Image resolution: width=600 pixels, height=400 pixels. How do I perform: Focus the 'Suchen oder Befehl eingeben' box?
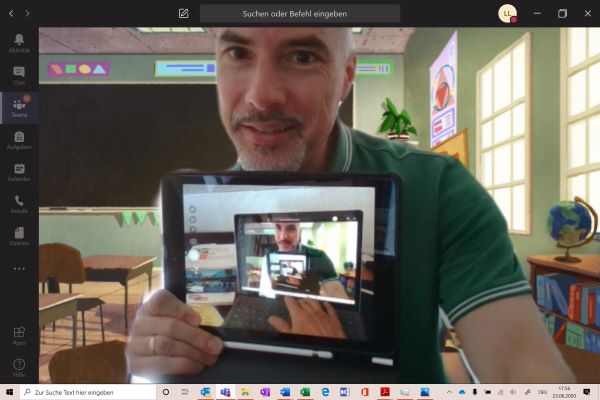300,13
